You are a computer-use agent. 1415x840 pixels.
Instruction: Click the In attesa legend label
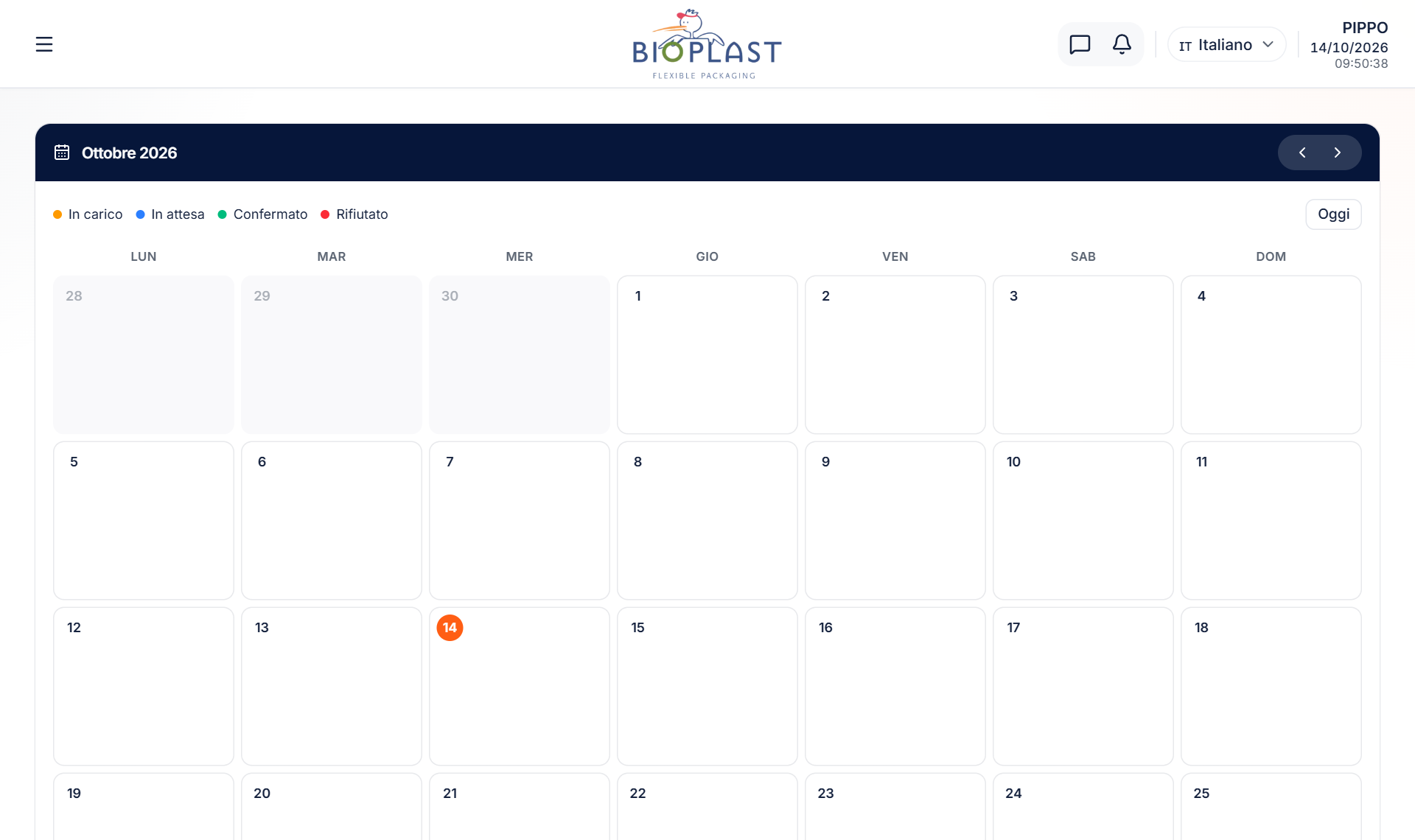coord(178,214)
